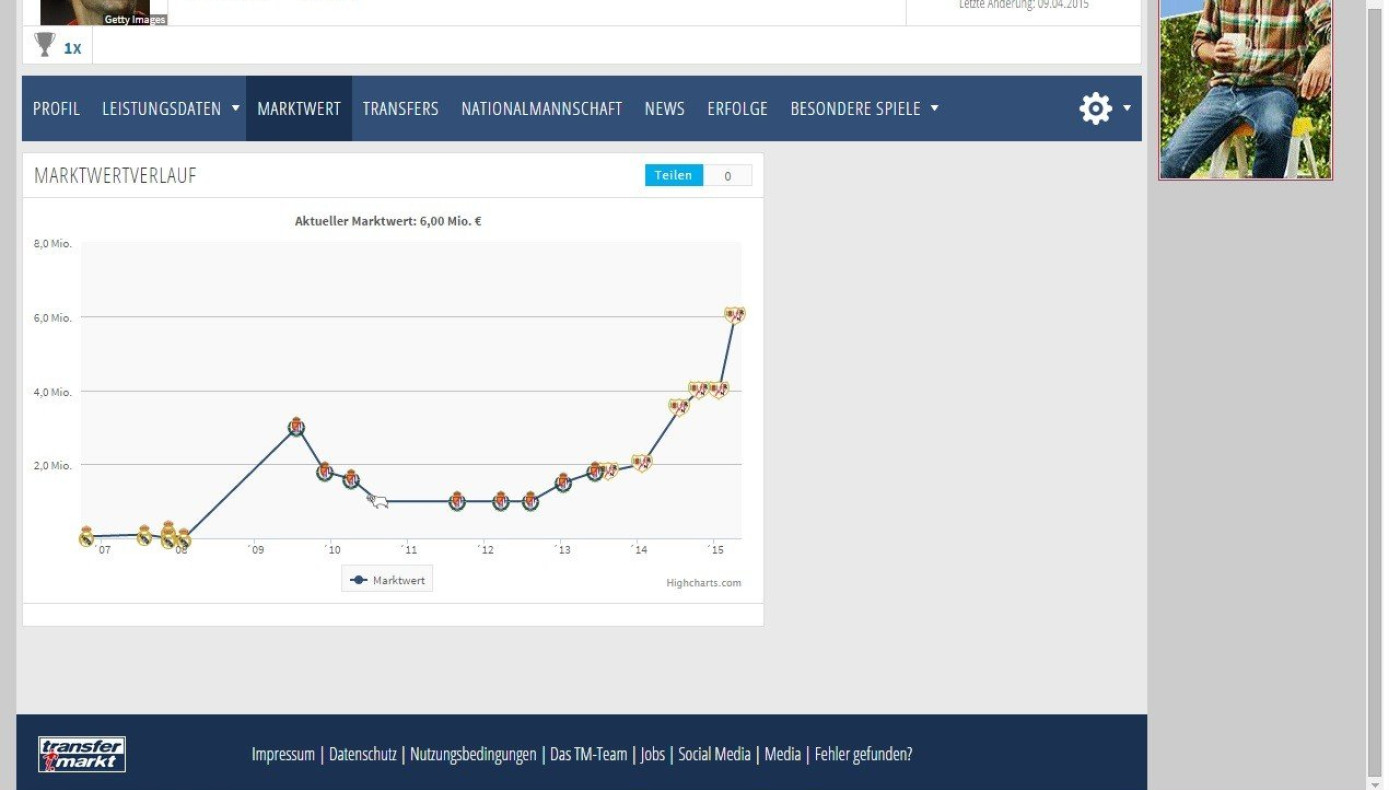Expand the Leistungsdaten dropdown arrow

point(236,108)
